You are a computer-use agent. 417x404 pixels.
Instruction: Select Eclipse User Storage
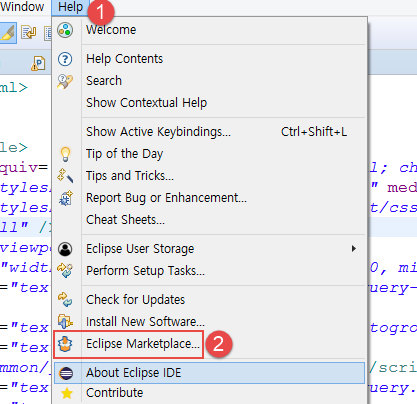click(x=210, y=249)
